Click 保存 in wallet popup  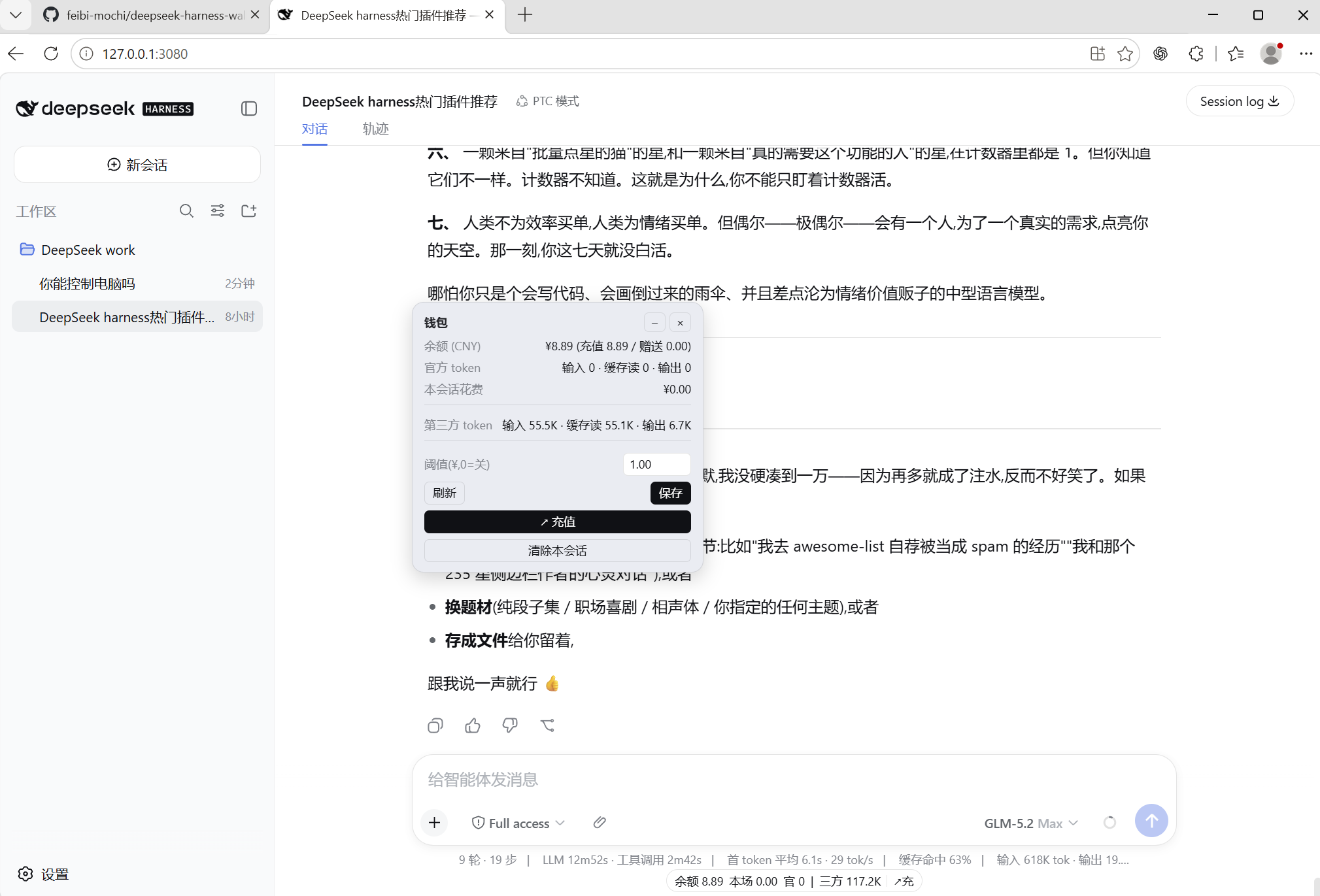671,493
